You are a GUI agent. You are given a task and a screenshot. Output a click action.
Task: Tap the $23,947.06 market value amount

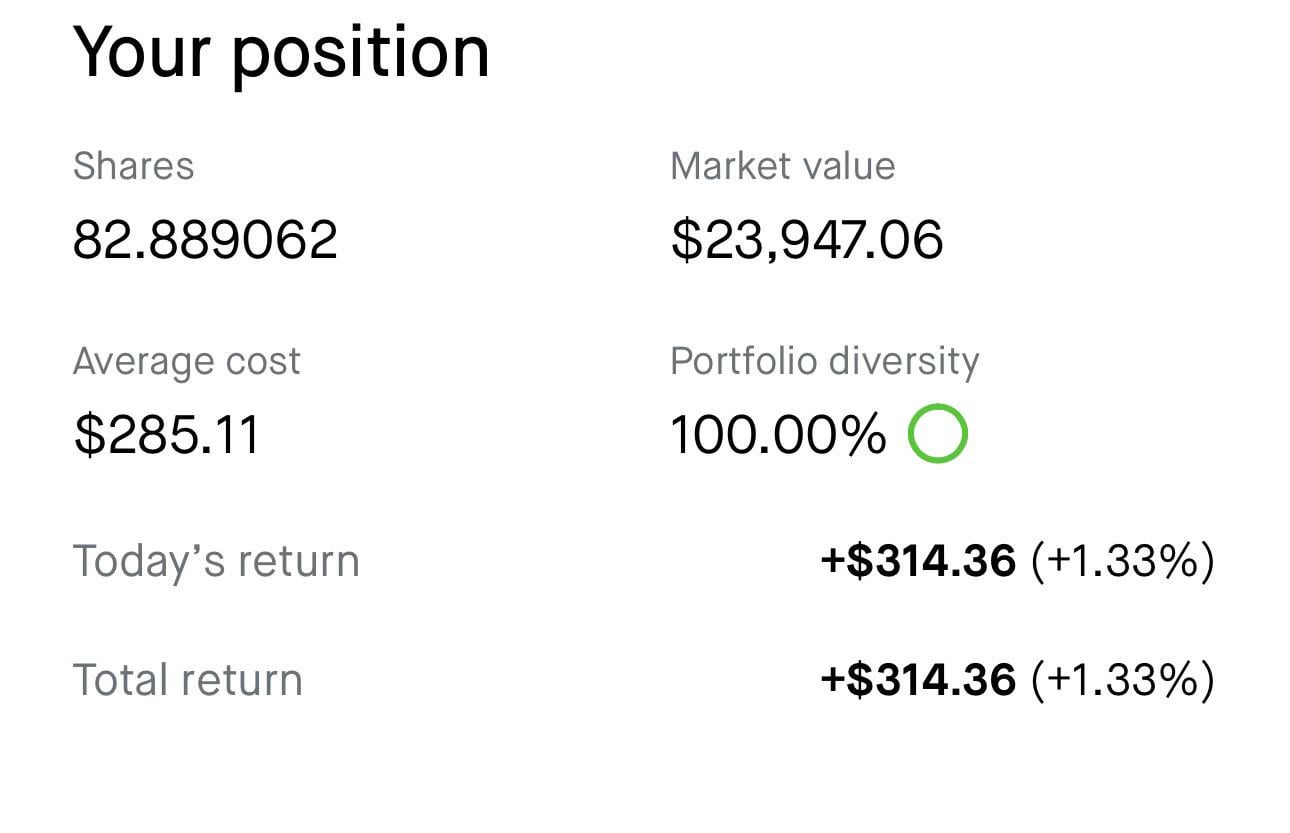coord(806,240)
